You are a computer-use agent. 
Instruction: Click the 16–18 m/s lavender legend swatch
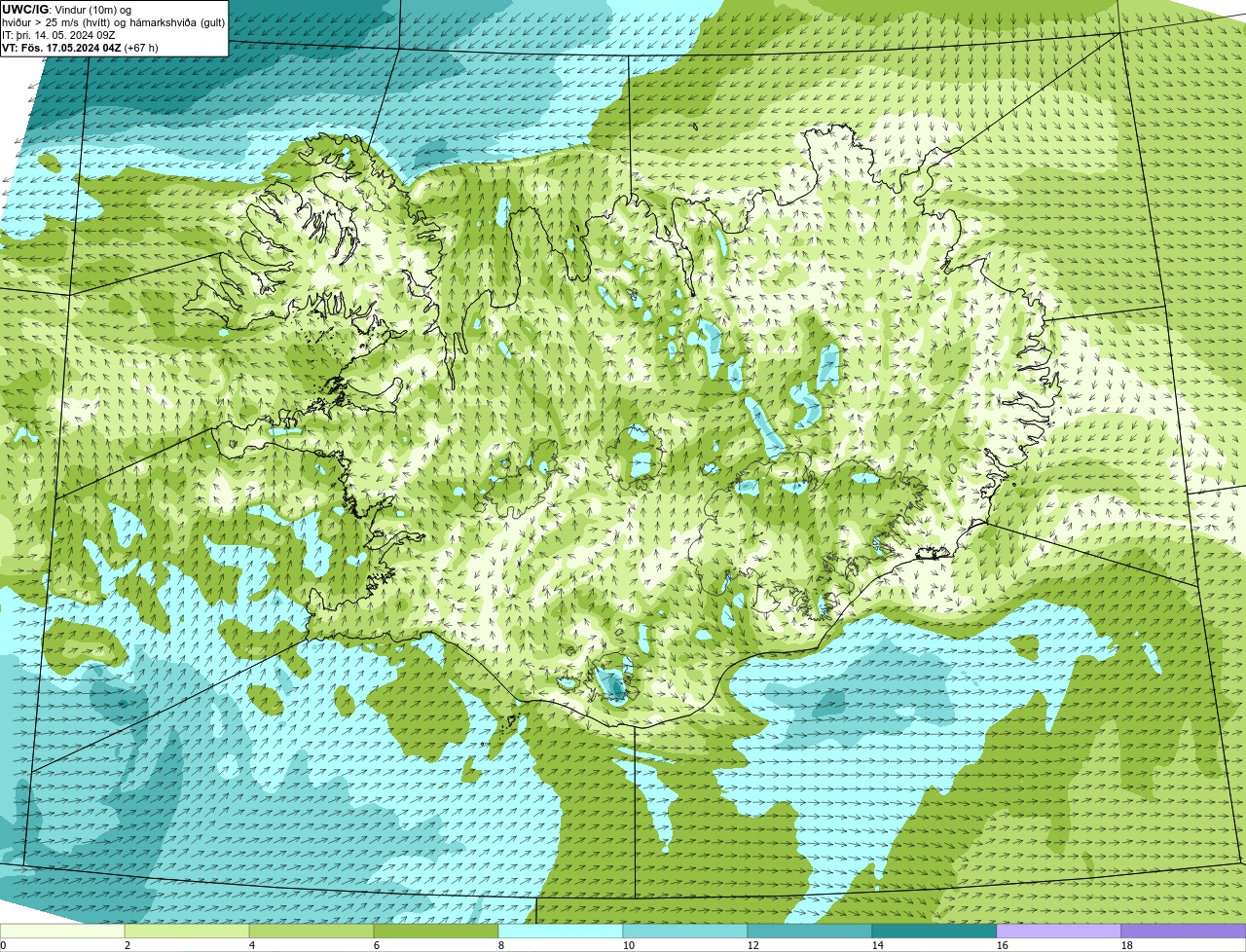pyautogui.click(x=1059, y=932)
